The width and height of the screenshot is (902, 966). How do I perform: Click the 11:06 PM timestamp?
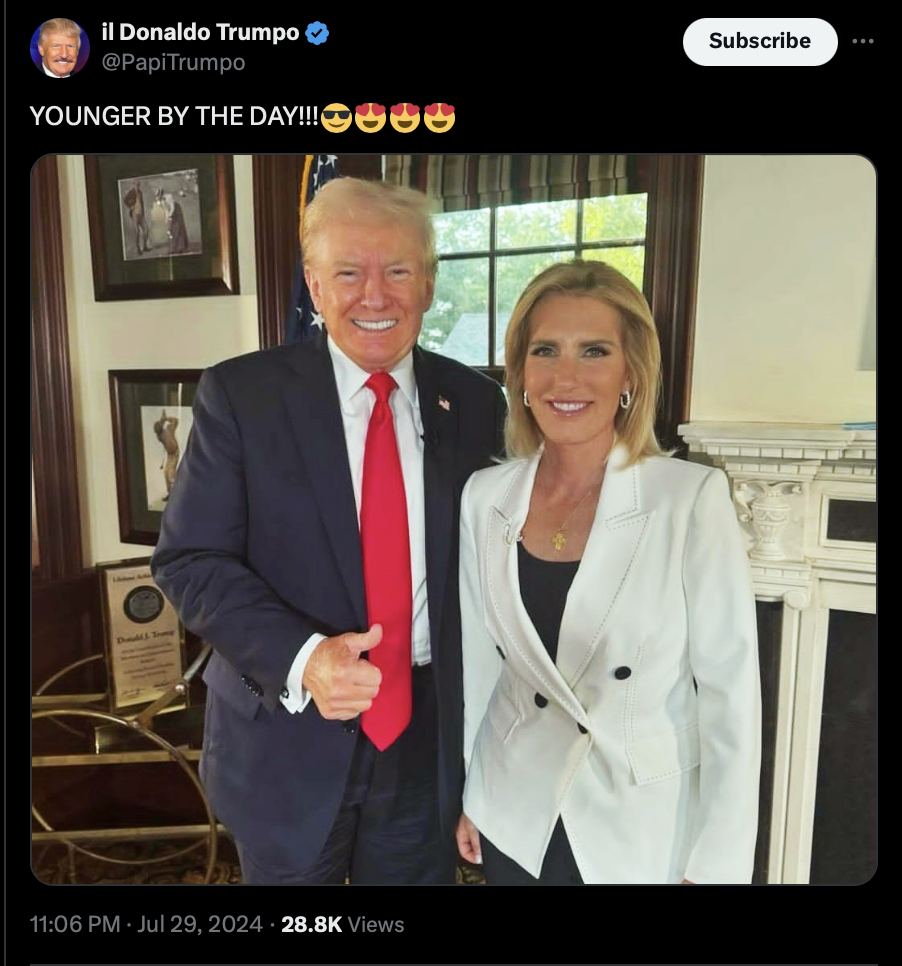tap(75, 924)
